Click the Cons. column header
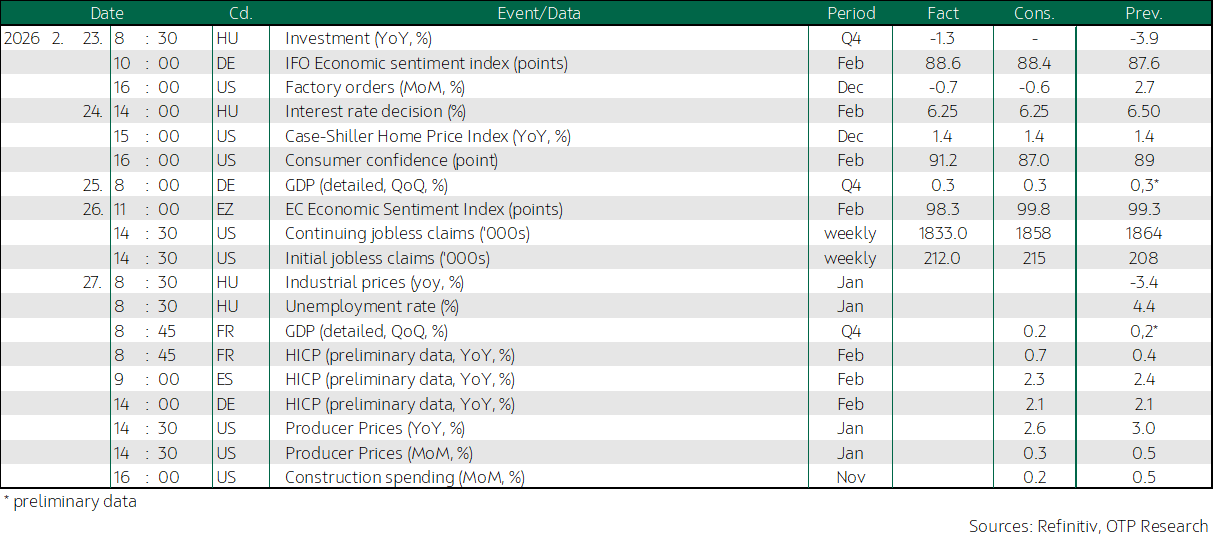This screenshot has height=539, width=1214. [x=1034, y=13]
